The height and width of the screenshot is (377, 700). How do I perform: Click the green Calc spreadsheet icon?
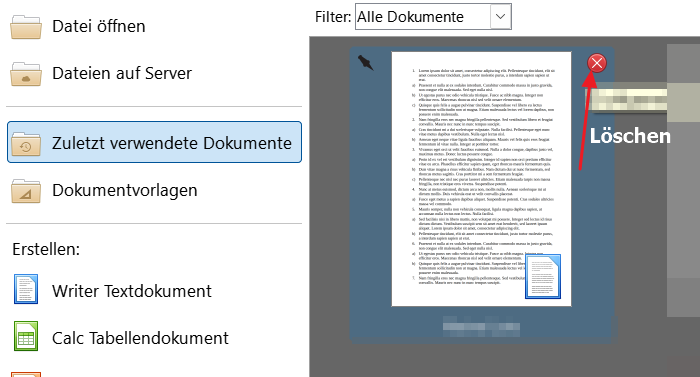click(x=26, y=336)
